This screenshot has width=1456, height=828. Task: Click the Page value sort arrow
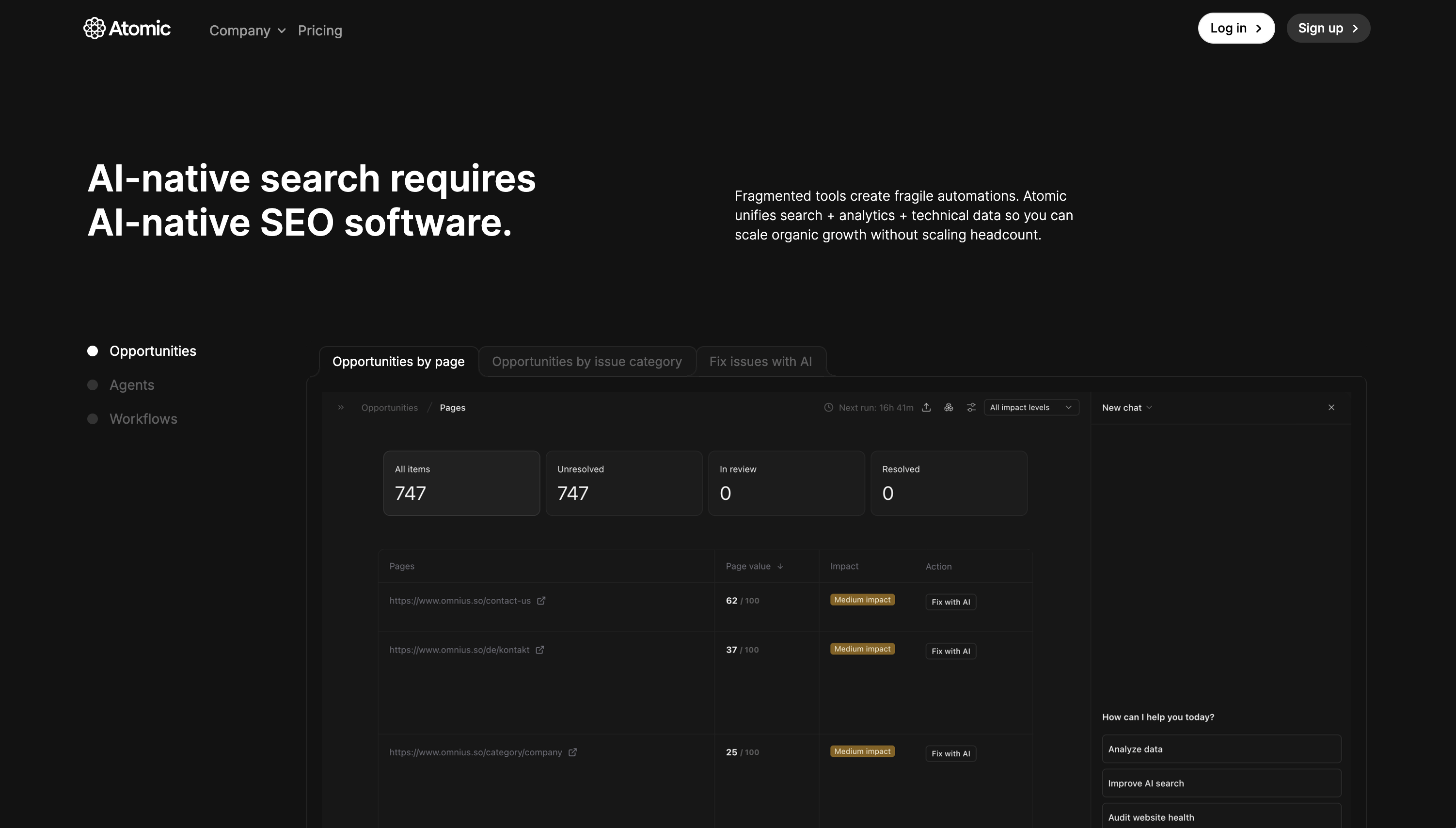point(780,566)
